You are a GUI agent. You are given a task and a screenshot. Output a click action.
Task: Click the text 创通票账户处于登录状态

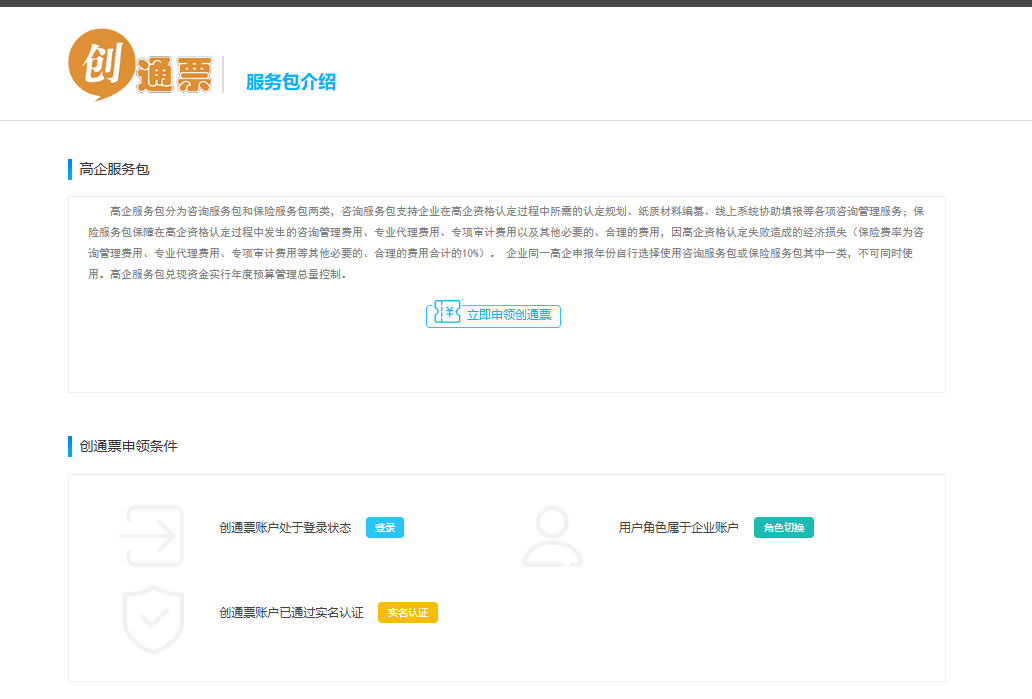tap(285, 528)
